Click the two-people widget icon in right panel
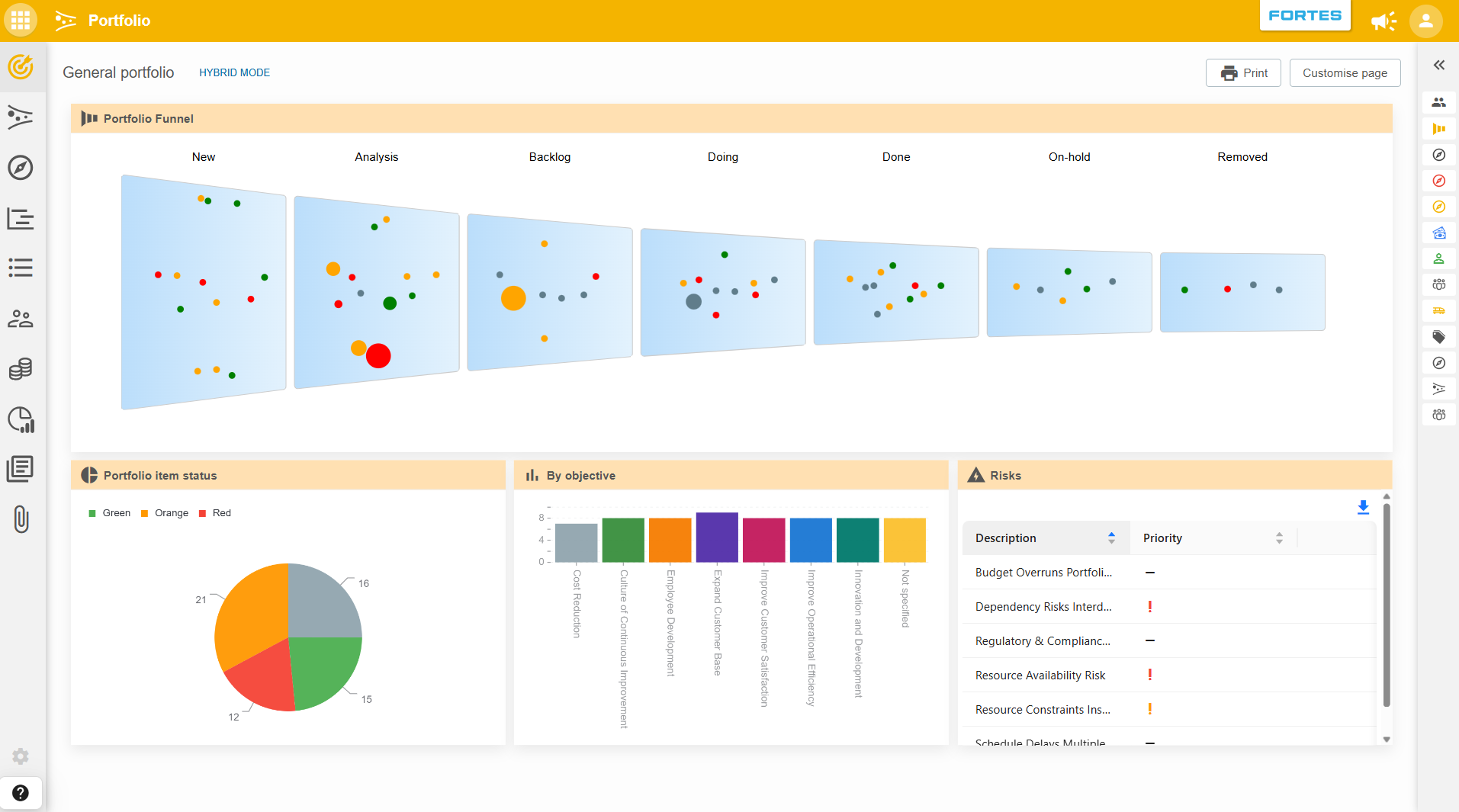Viewport: 1459px width, 812px height. click(x=1438, y=102)
